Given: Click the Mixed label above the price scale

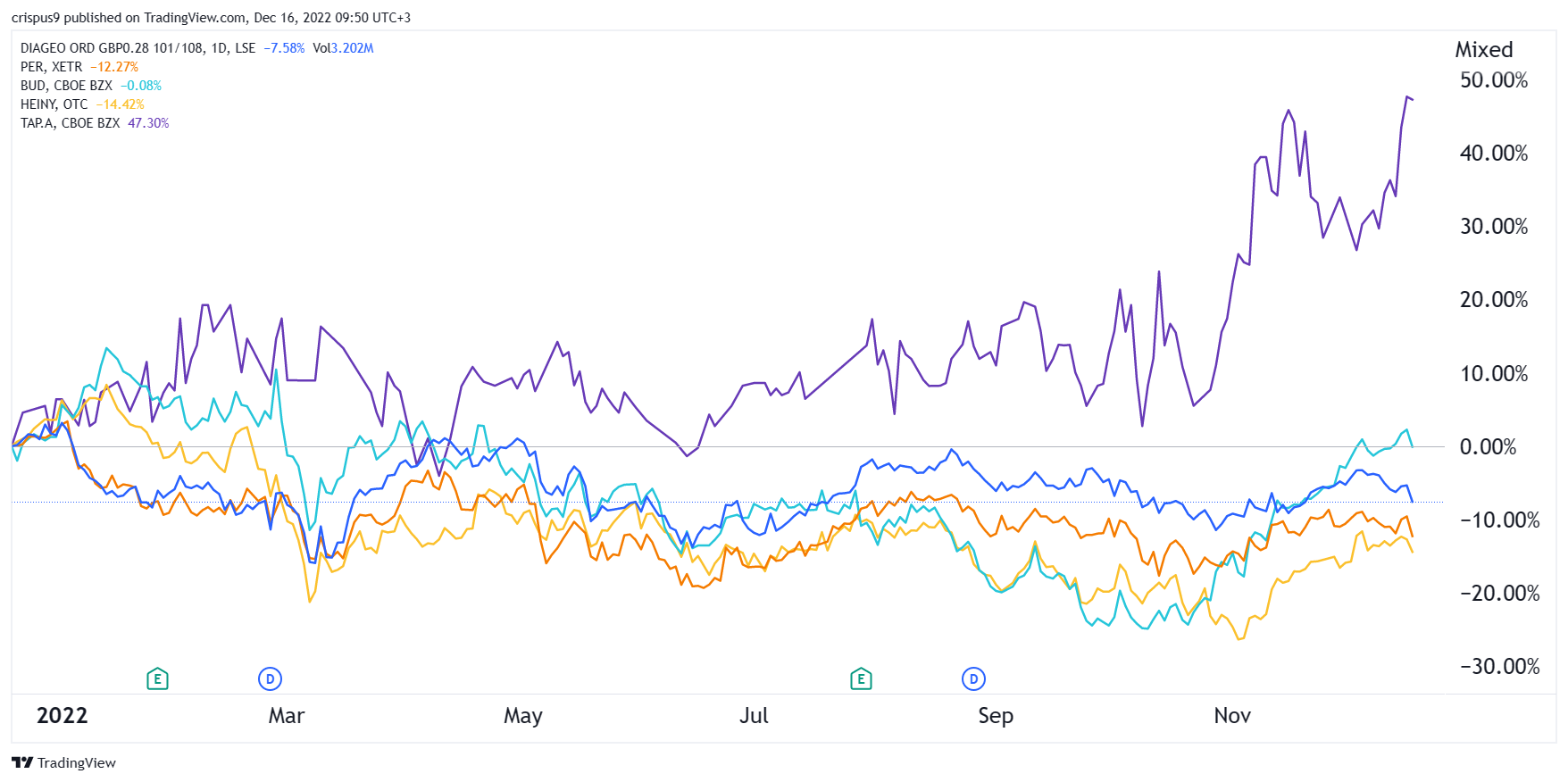Looking at the screenshot, I should pos(1483,50).
